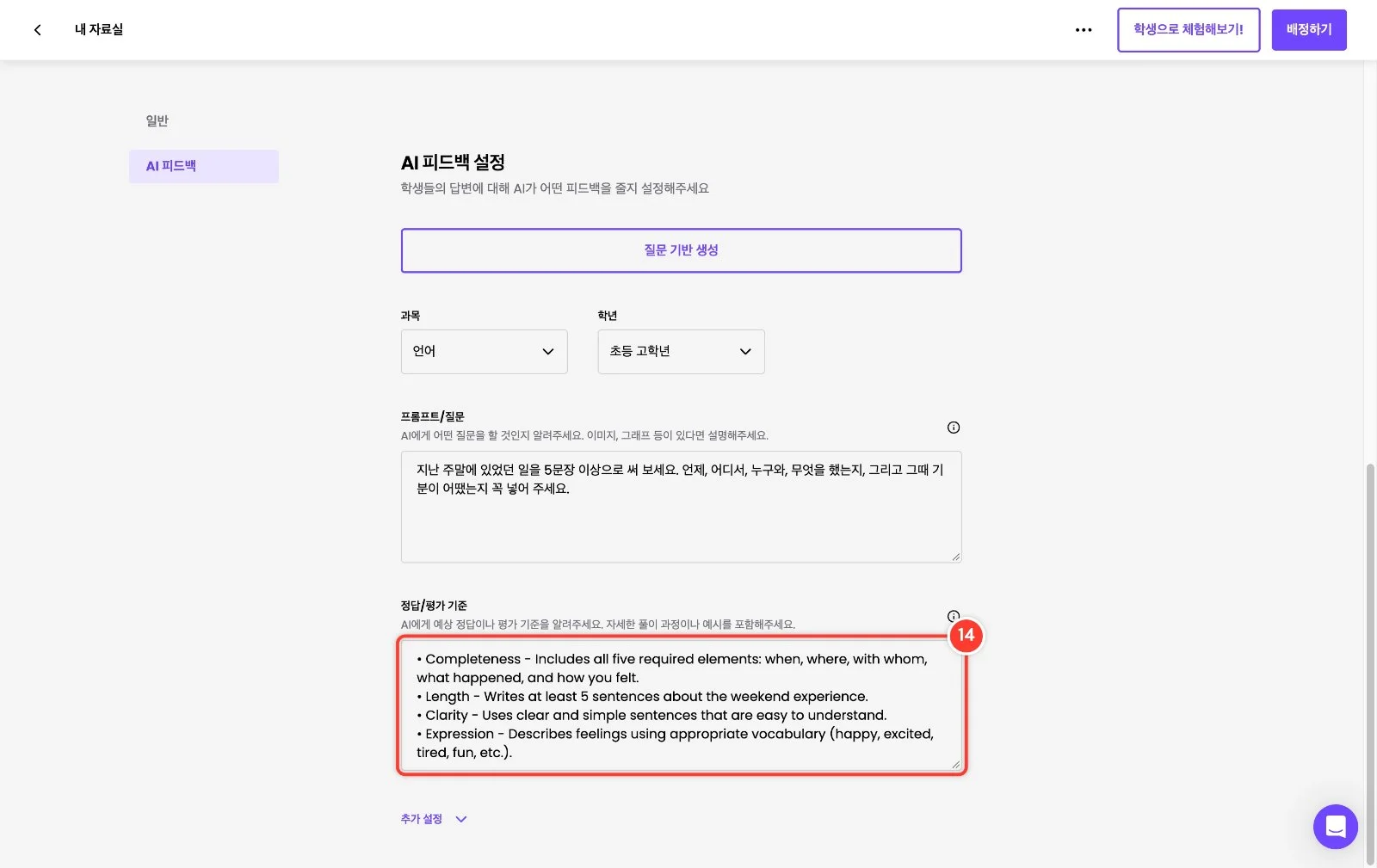The image size is (1377, 868).
Task: Expand the 추가 설정 section
Action: coord(434,819)
